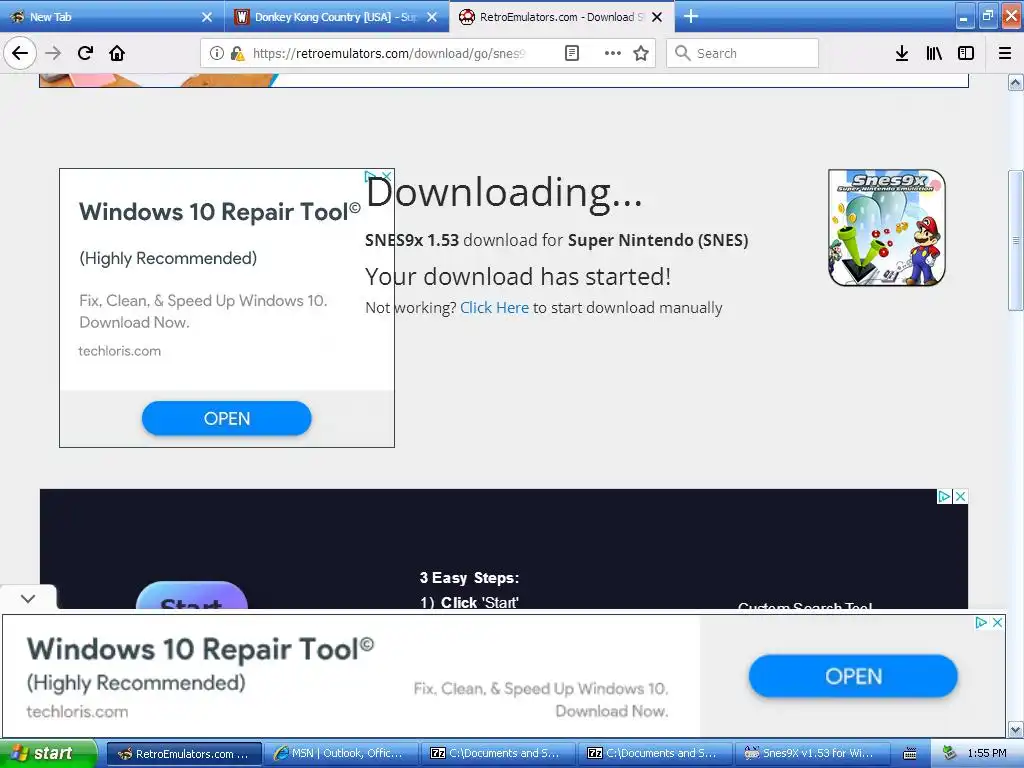The height and width of the screenshot is (768, 1024).
Task: Toggle the sidebar view icon
Action: click(966, 53)
